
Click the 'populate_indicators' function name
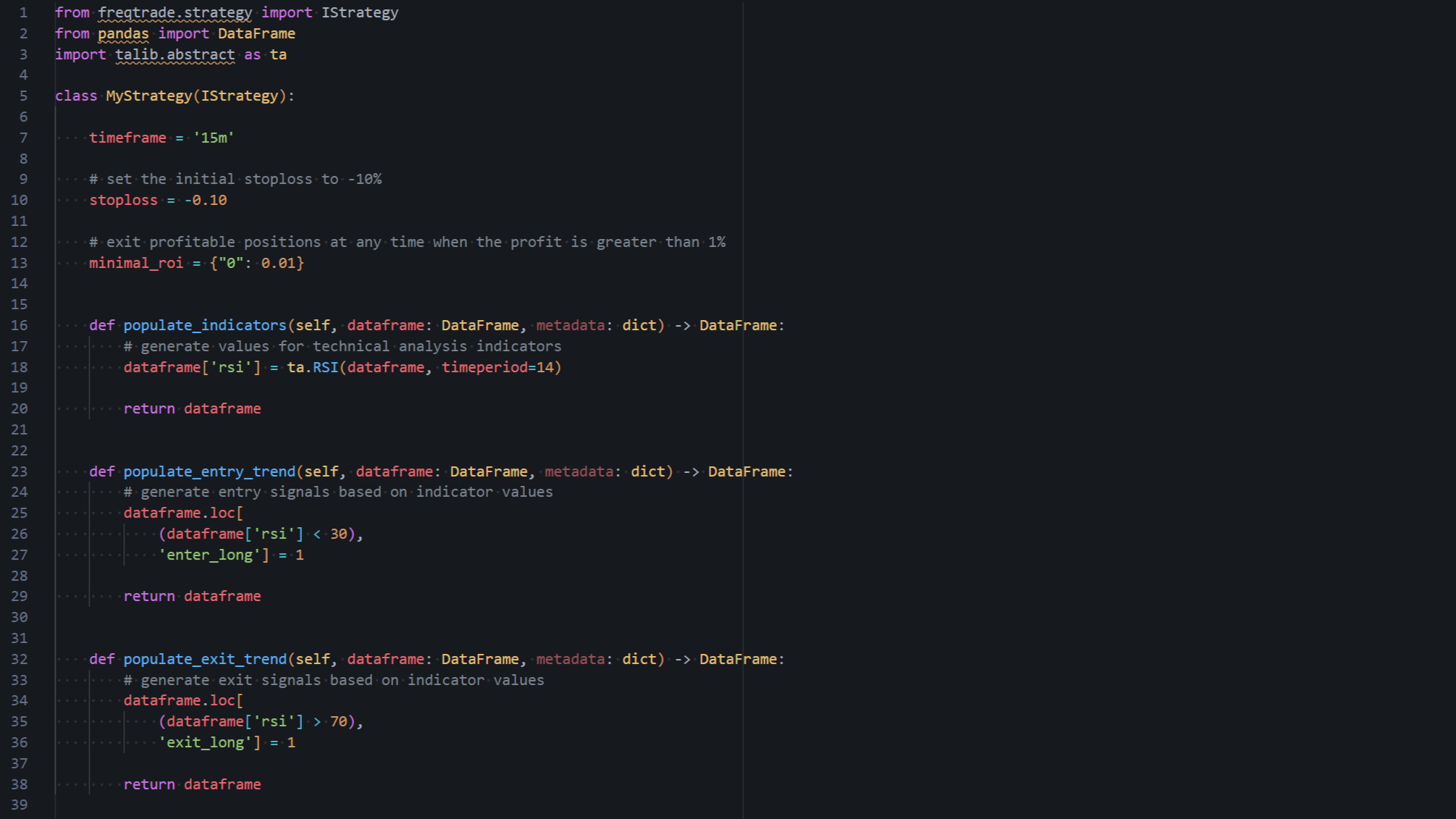click(x=205, y=325)
